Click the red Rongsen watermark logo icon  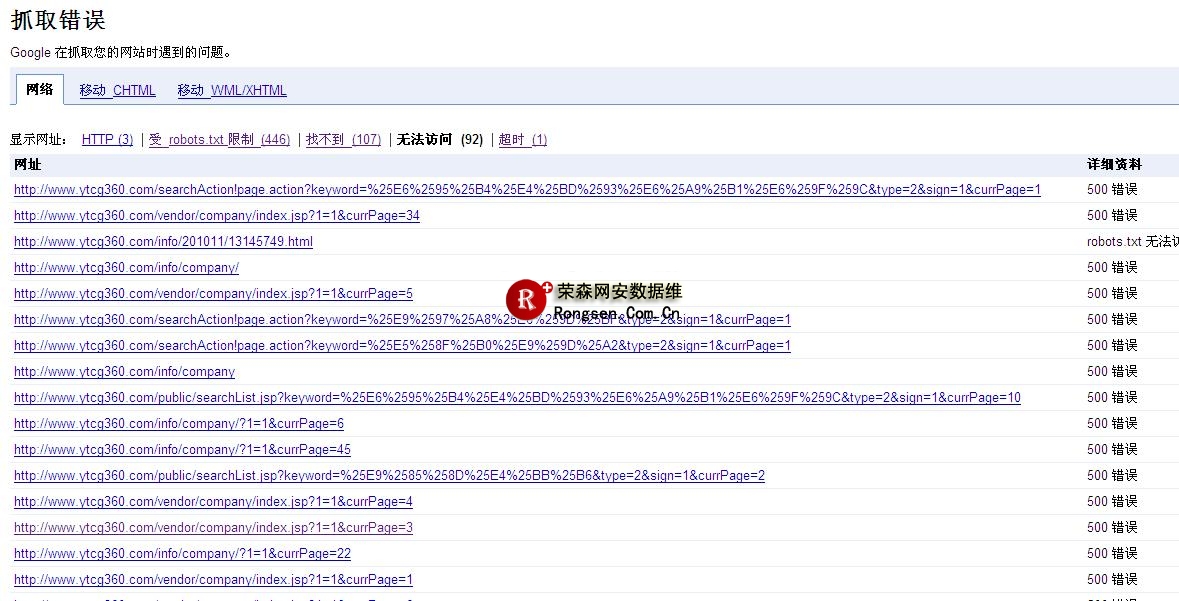point(526,299)
